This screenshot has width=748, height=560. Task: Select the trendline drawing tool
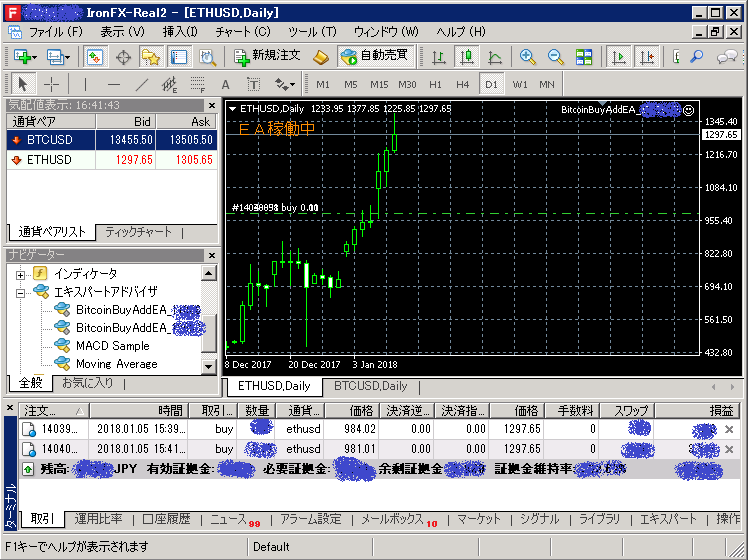141,85
